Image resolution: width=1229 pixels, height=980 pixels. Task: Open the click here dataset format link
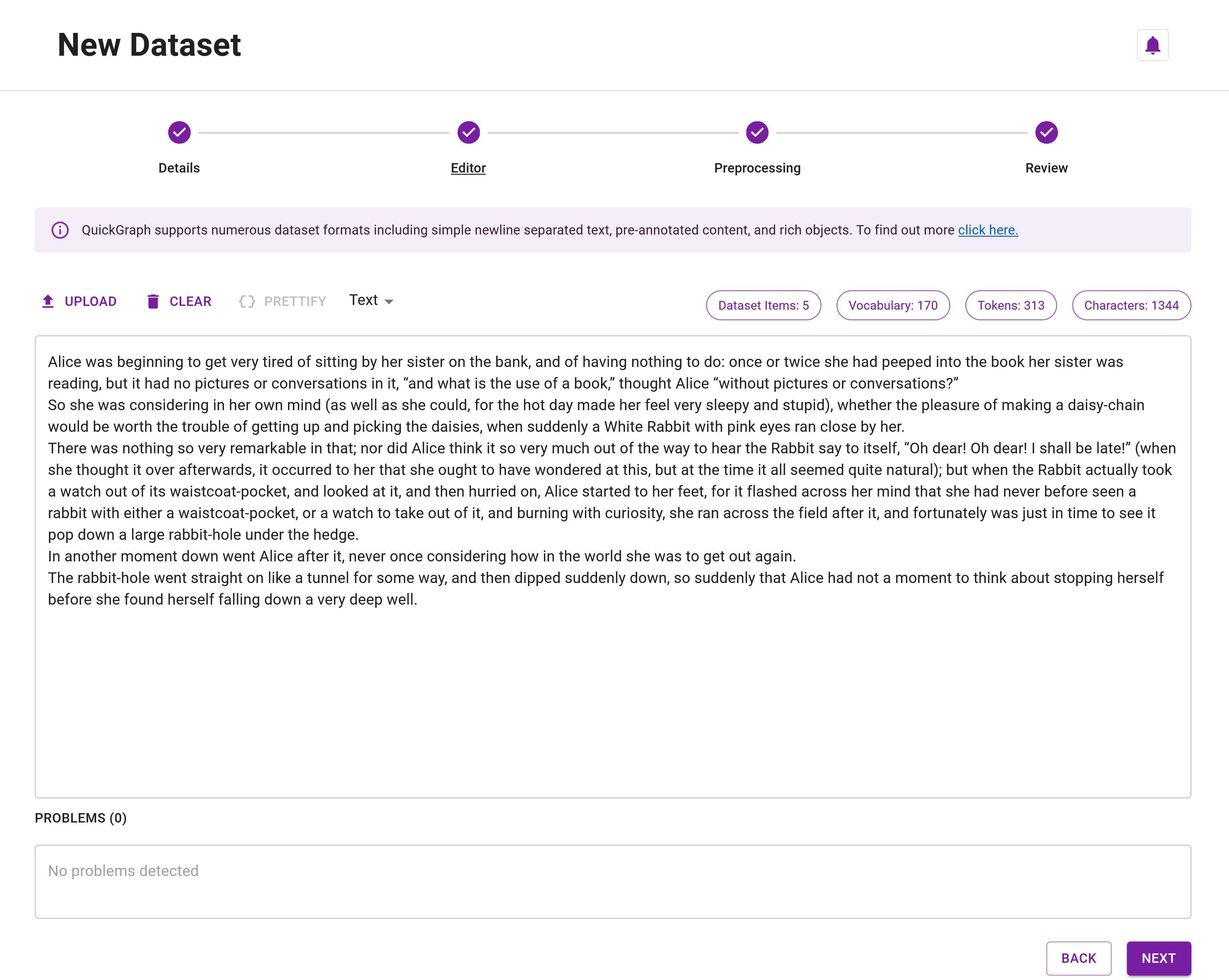[987, 230]
